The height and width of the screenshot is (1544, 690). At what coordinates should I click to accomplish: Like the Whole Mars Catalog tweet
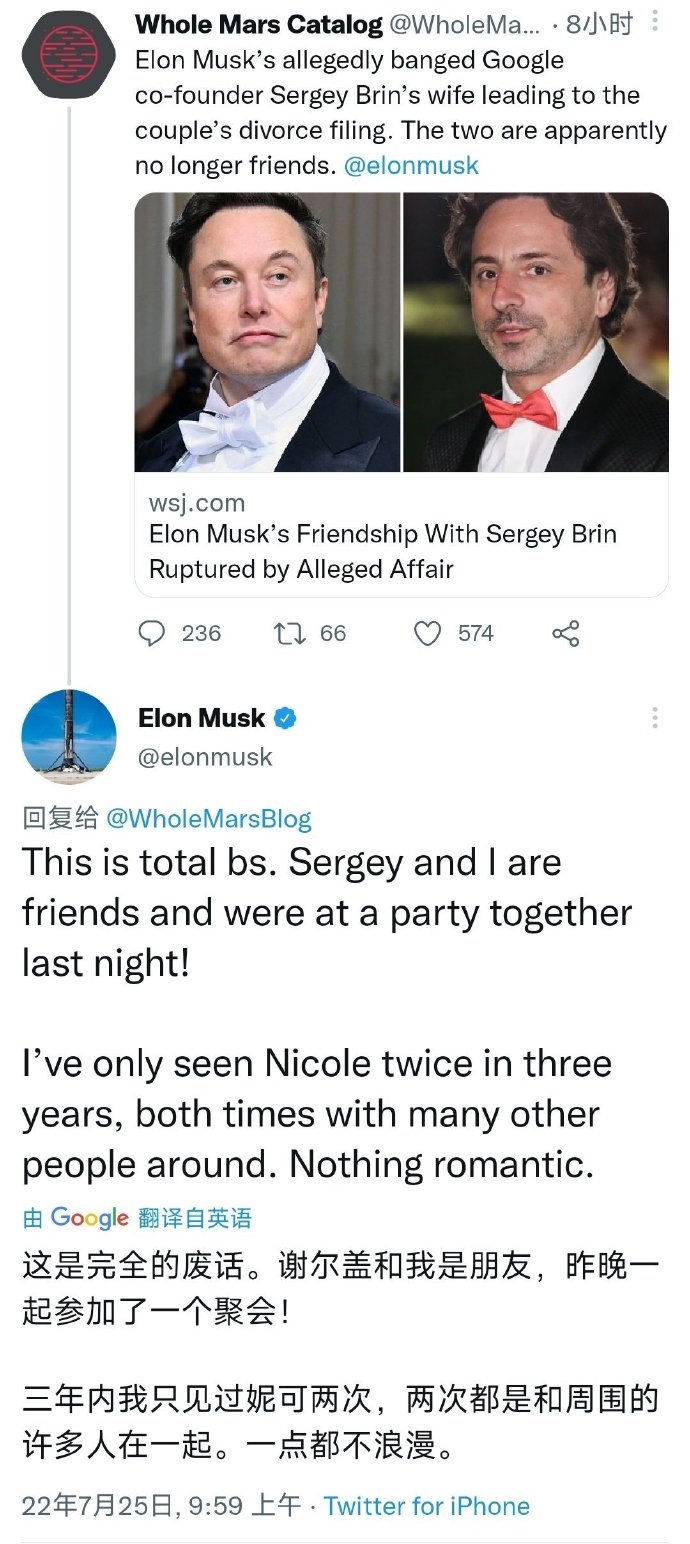(x=427, y=633)
